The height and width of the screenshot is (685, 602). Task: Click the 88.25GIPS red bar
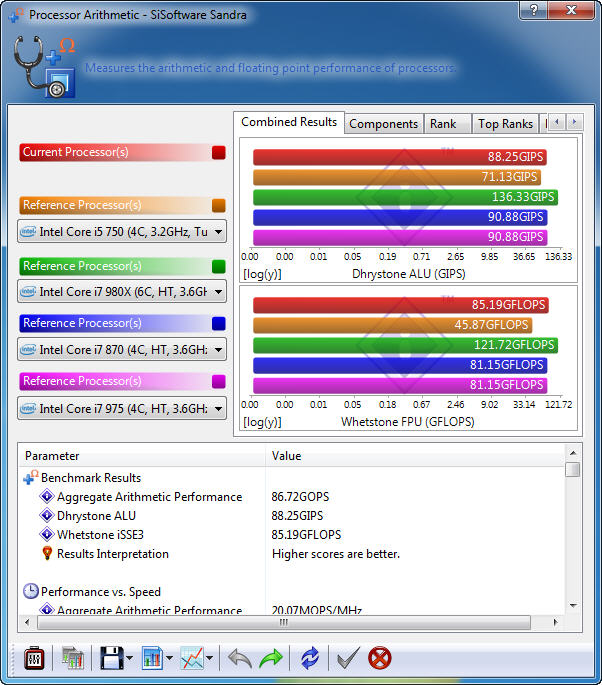tap(400, 157)
